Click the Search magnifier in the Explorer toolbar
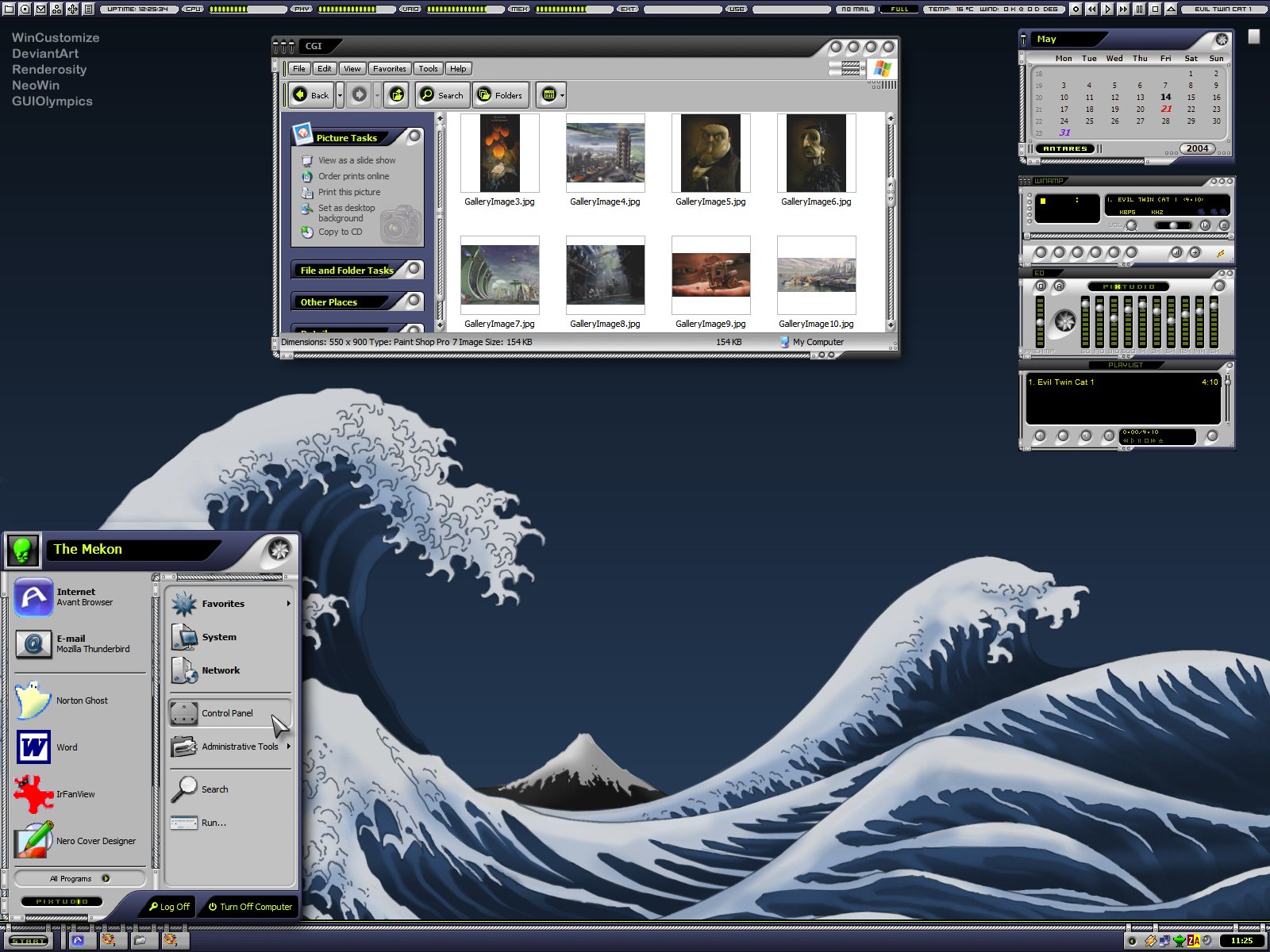 (427, 95)
